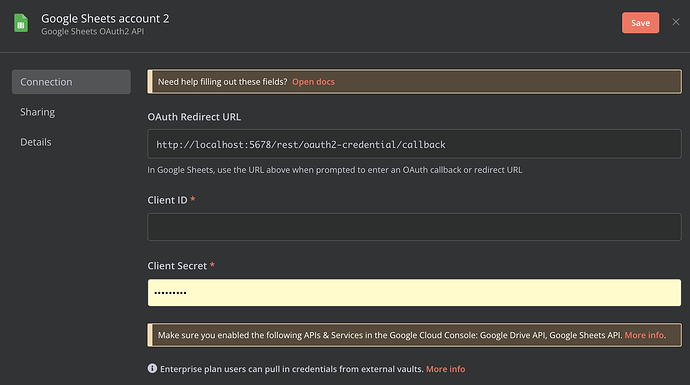Click the green Google Sheets icon

pos(21,23)
